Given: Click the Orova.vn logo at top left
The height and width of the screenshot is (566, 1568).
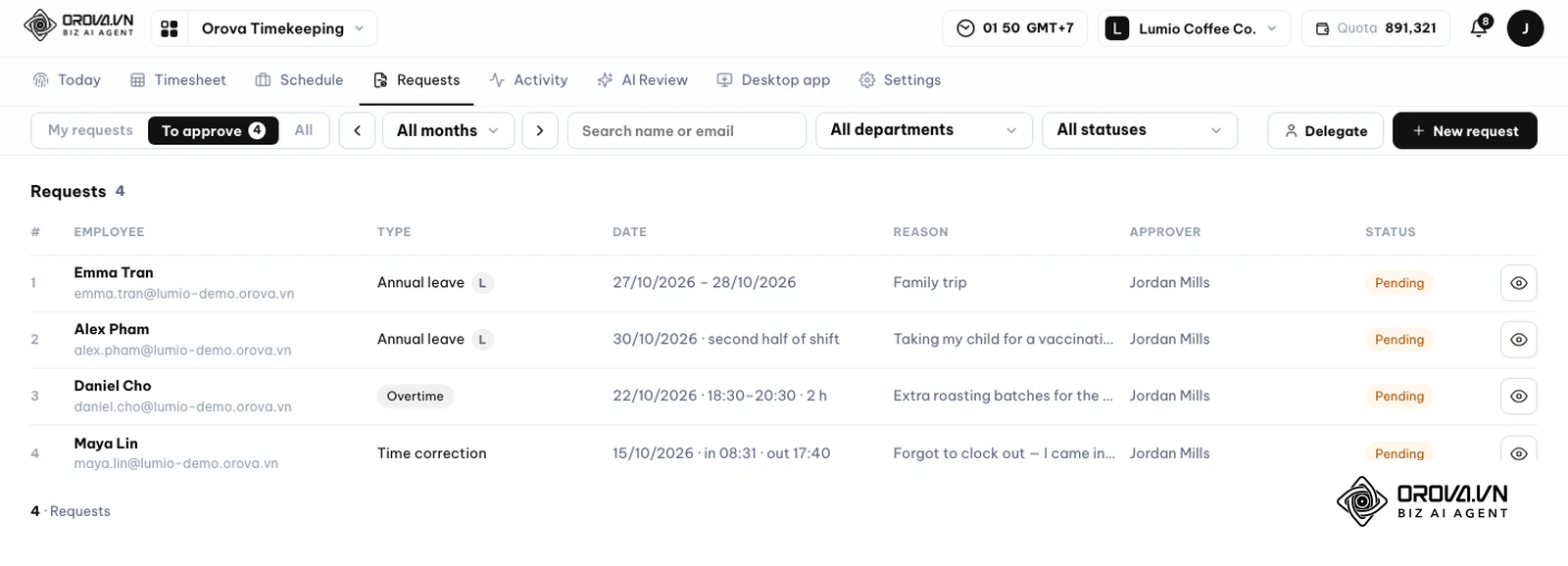Looking at the screenshot, I should (78, 25).
